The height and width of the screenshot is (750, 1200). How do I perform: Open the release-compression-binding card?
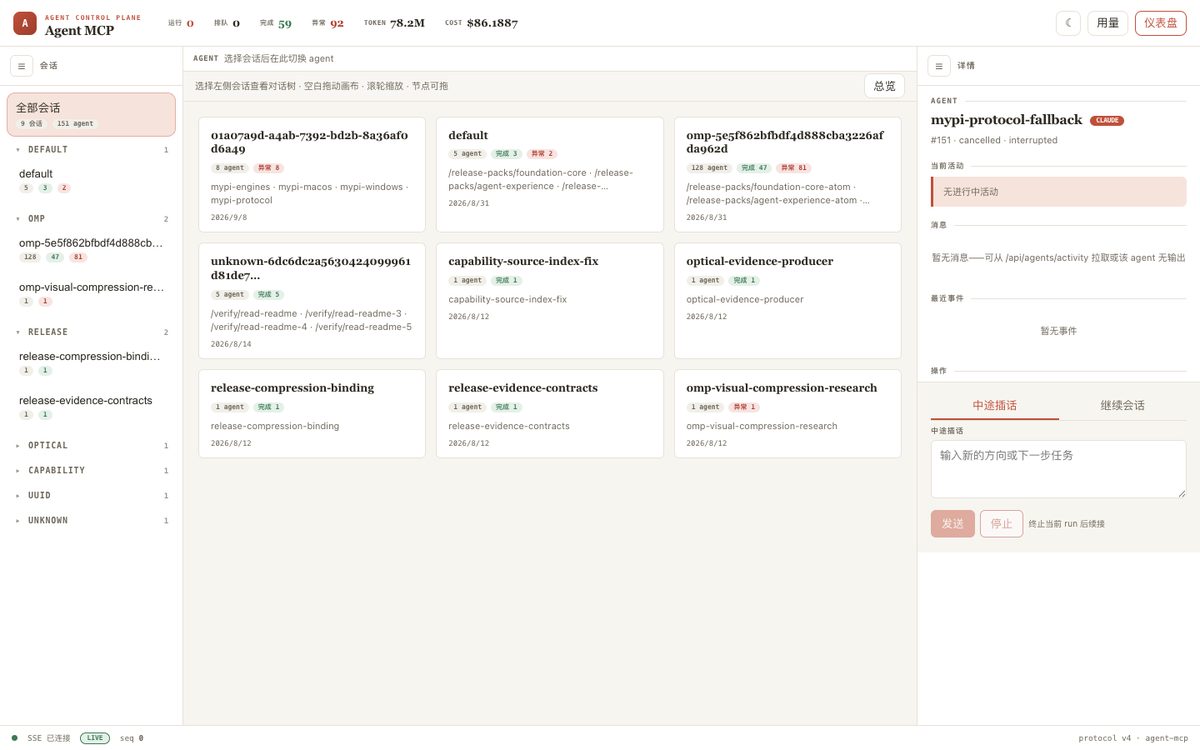coord(312,414)
